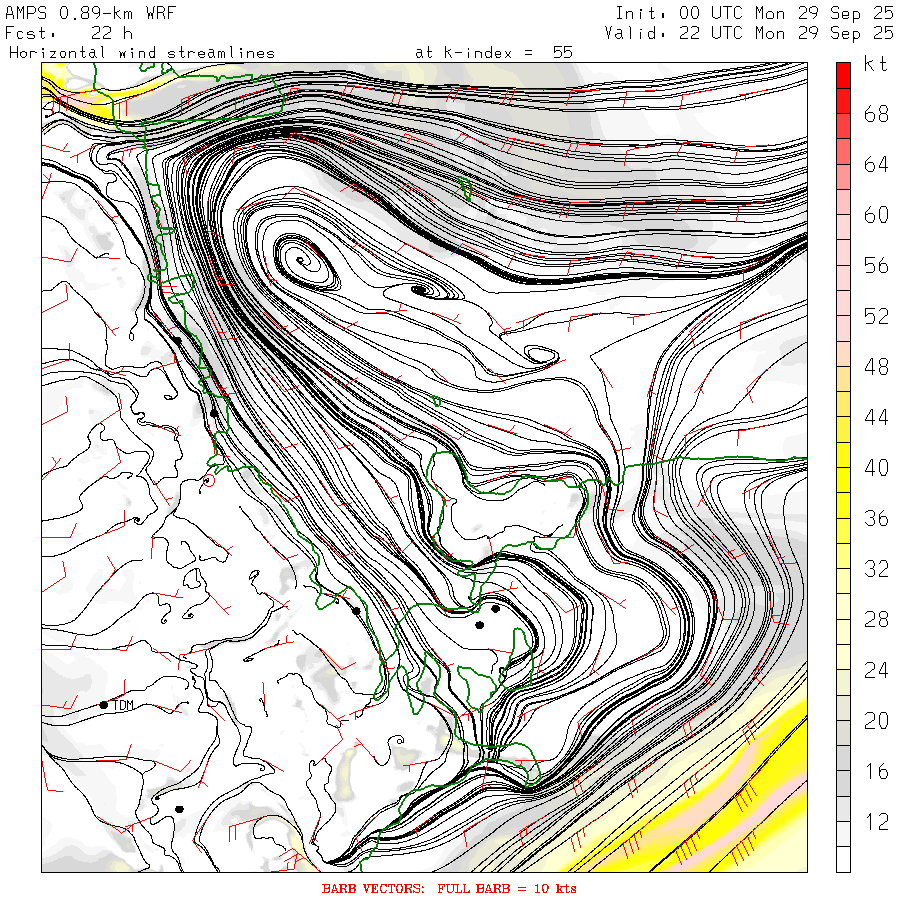Click the large spiral vortex center

coord(301,261)
